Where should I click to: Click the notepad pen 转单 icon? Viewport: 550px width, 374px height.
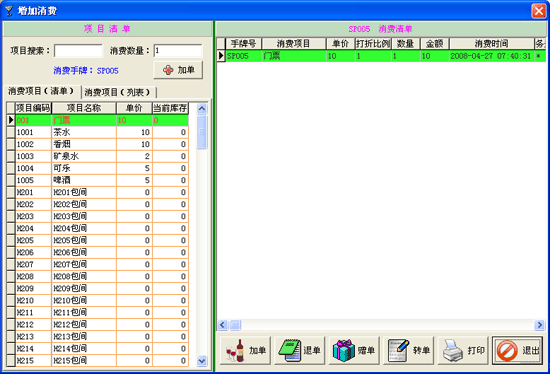(399, 350)
